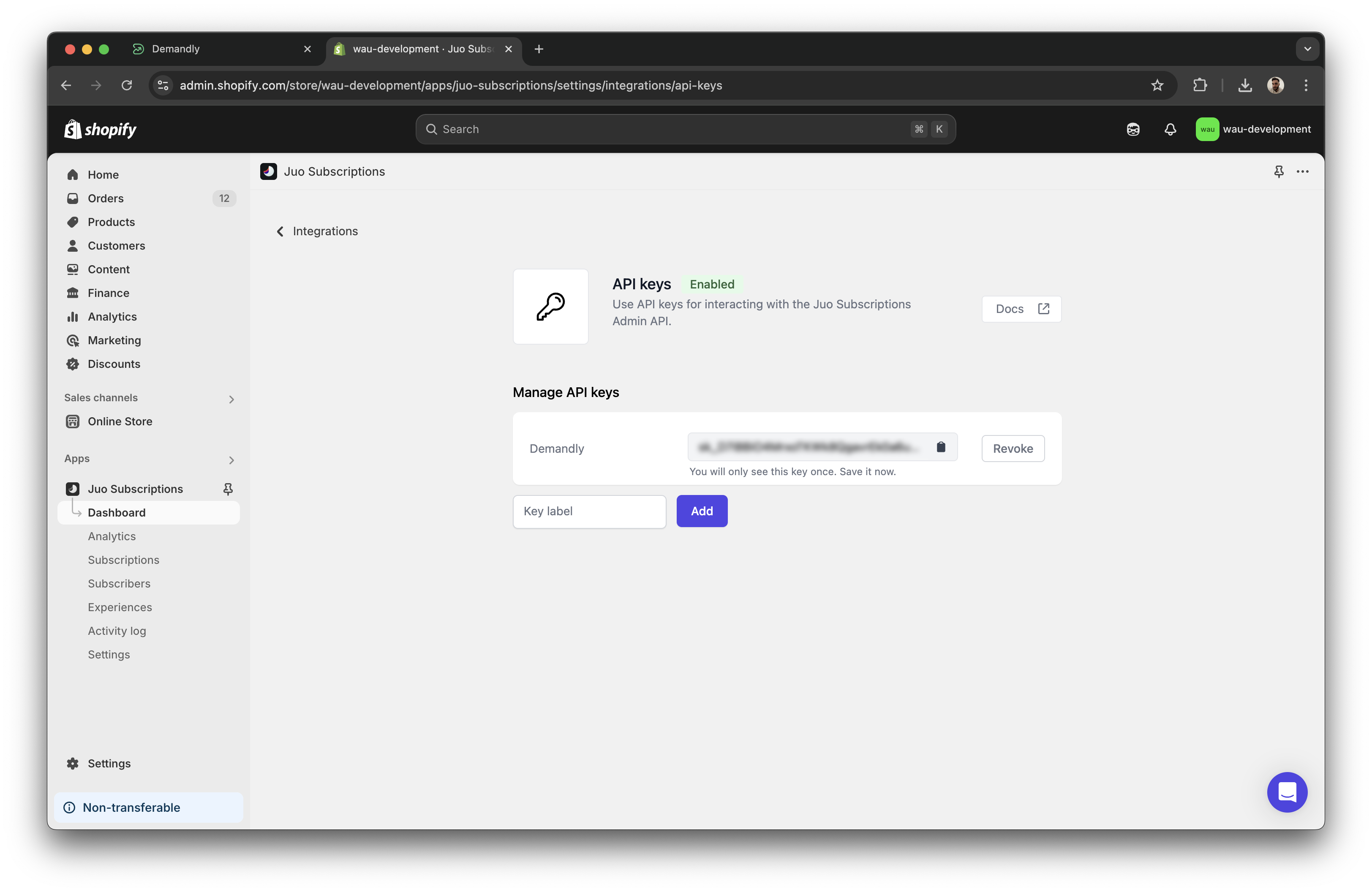This screenshot has height=892, width=1372.
Task: Click the three-dot overflow menu beside the pin
Action: point(1303,171)
